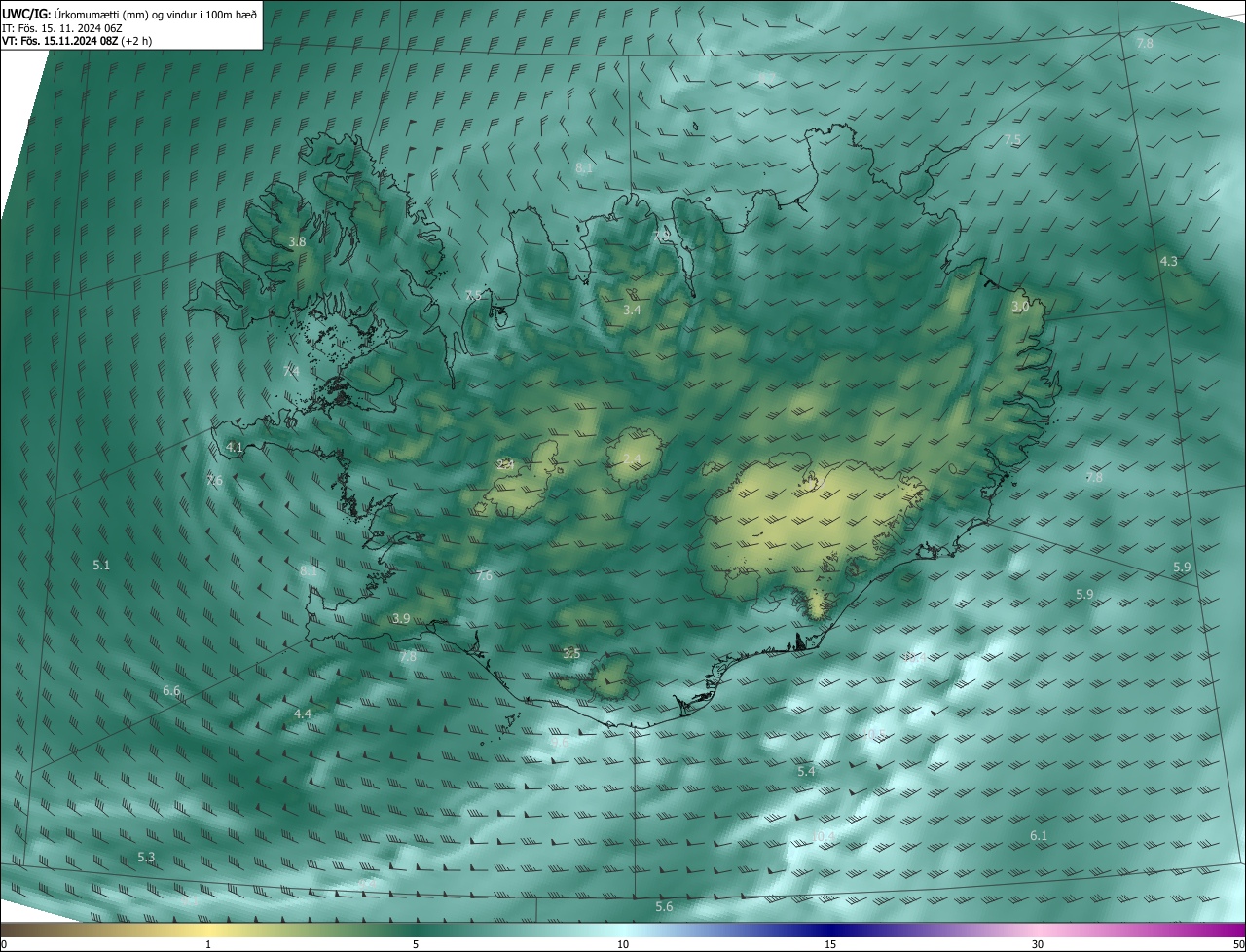1246x952 pixels.
Task: Click the 8.1 value north of Iceland
Action: [584, 167]
